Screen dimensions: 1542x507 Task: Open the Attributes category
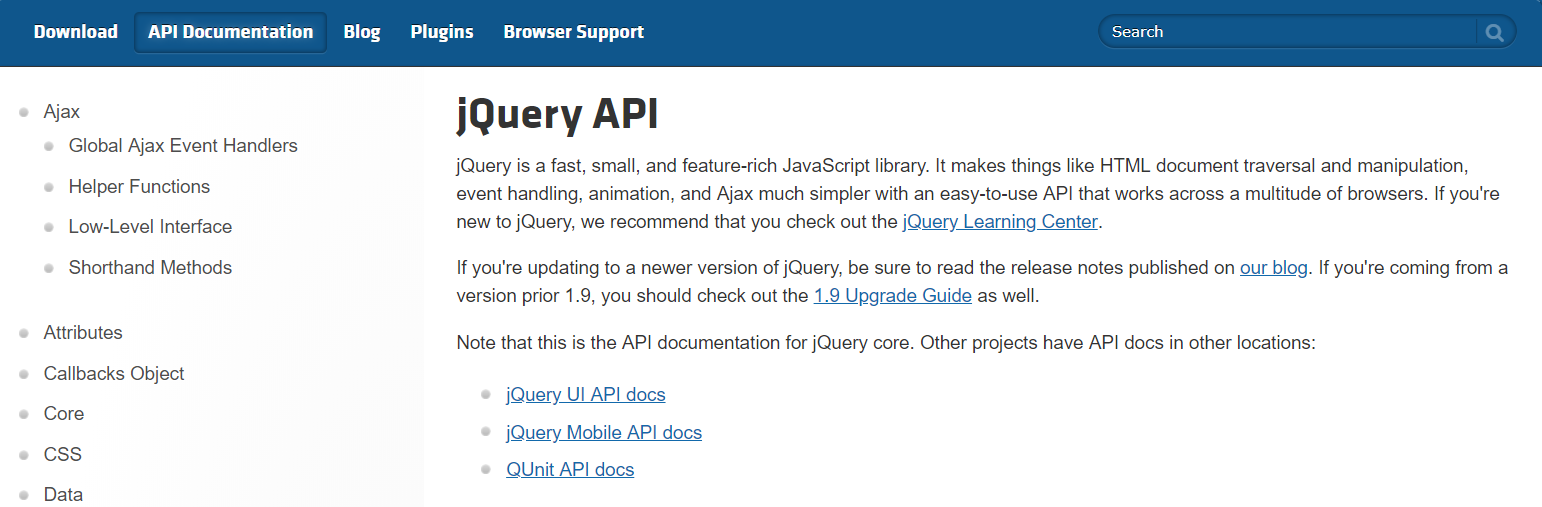pos(83,333)
